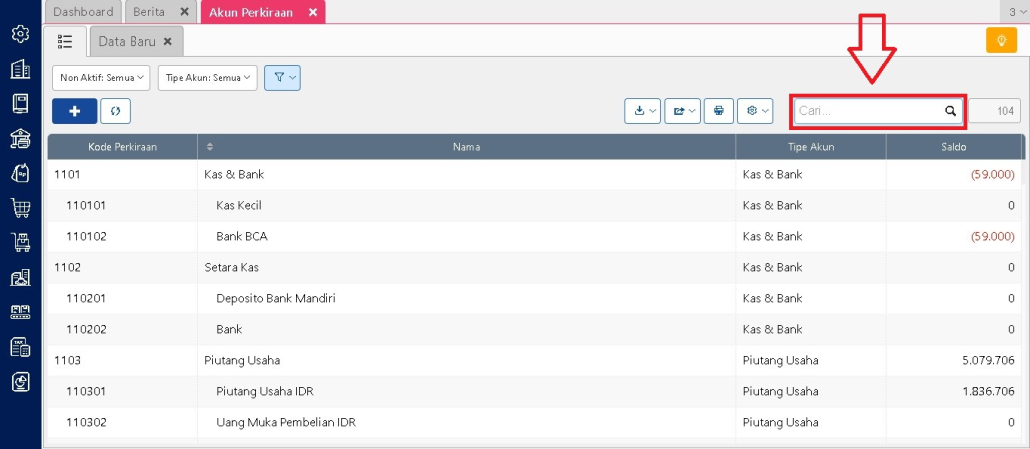
Task: Switch to the Dashboard tab
Action: click(x=83, y=12)
